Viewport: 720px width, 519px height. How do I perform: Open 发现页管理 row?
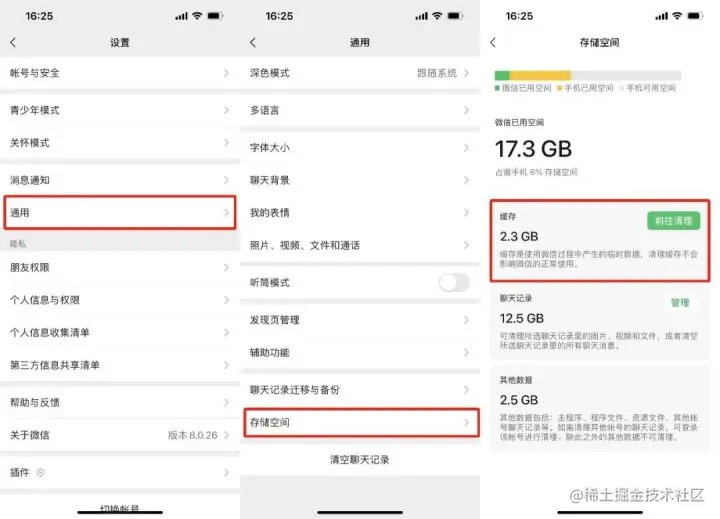[360, 320]
